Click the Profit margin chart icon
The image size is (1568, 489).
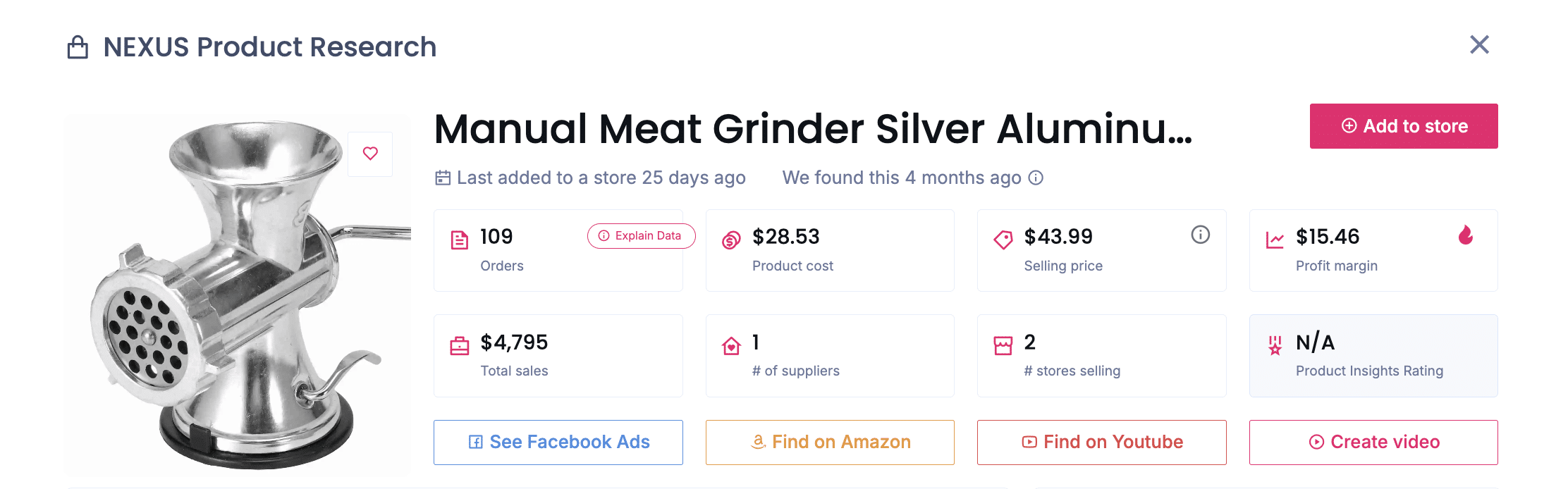[1275, 240]
